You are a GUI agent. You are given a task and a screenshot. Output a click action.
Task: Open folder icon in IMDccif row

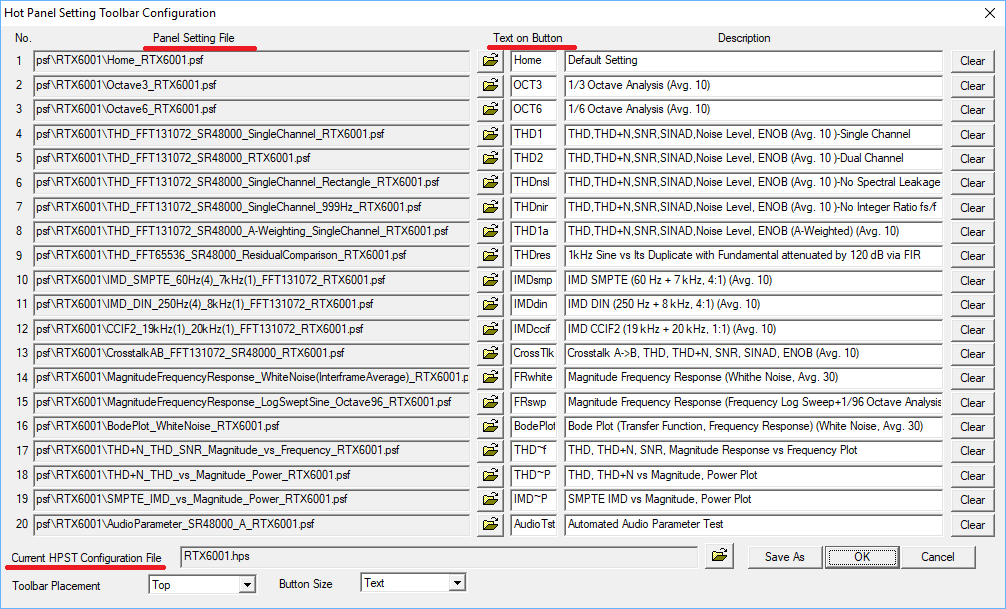pyautogui.click(x=490, y=330)
